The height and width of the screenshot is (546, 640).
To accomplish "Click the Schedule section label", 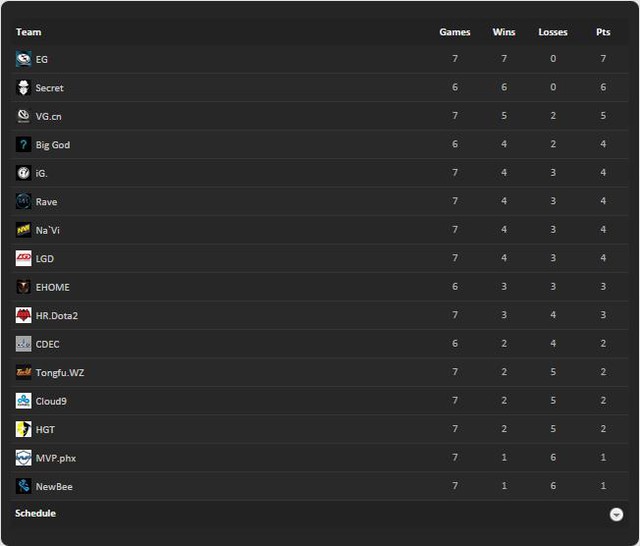I will (36, 513).
